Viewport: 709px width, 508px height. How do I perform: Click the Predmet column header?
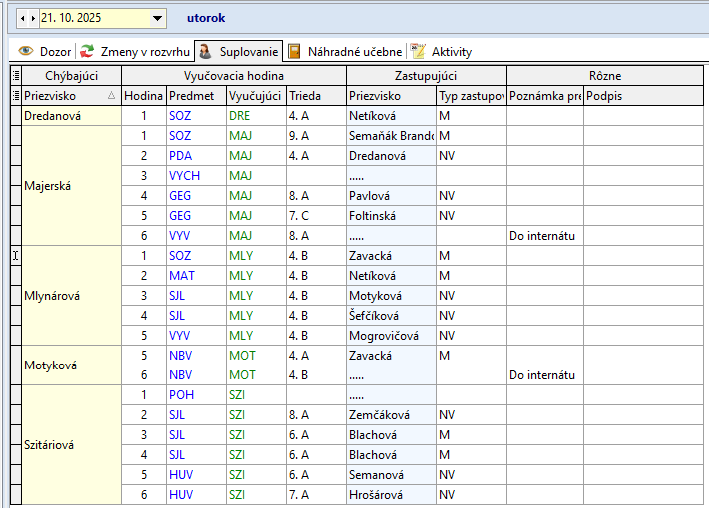click(195, 96)
